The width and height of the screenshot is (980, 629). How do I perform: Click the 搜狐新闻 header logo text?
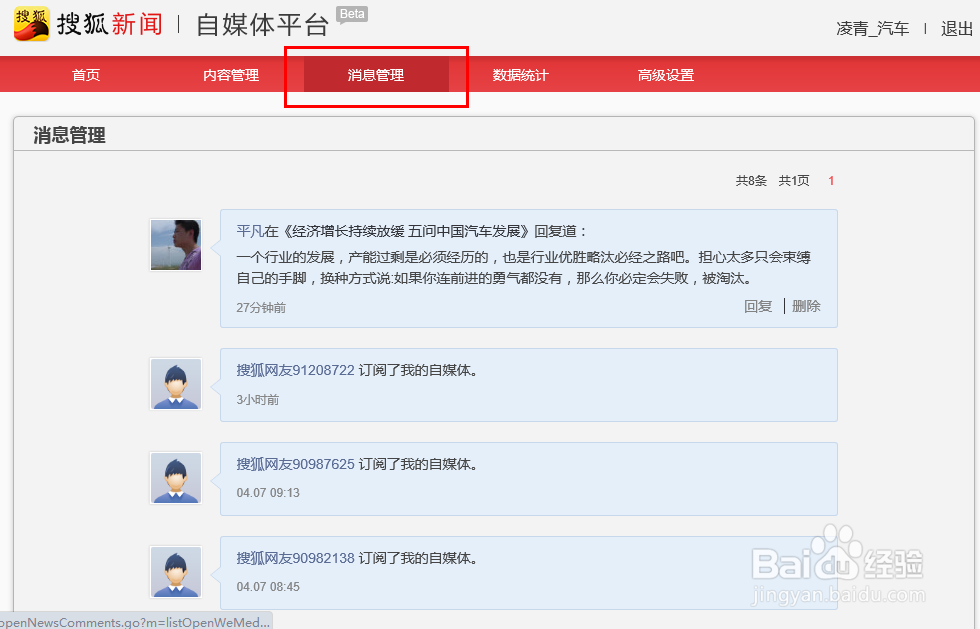(x=110, y=23)
